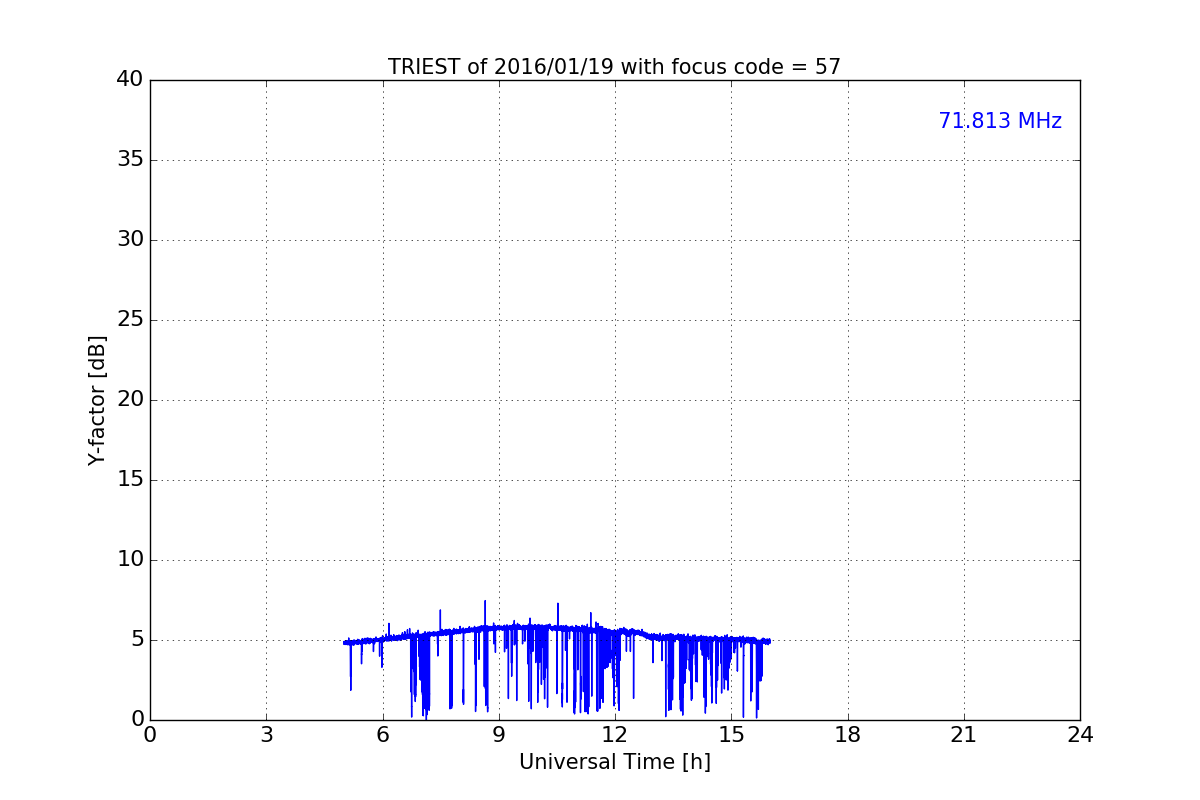Click the y-axis tick label 25
Image resolution: width=1200 pixels, height=800 pixels.
click(x=130, y=320)
